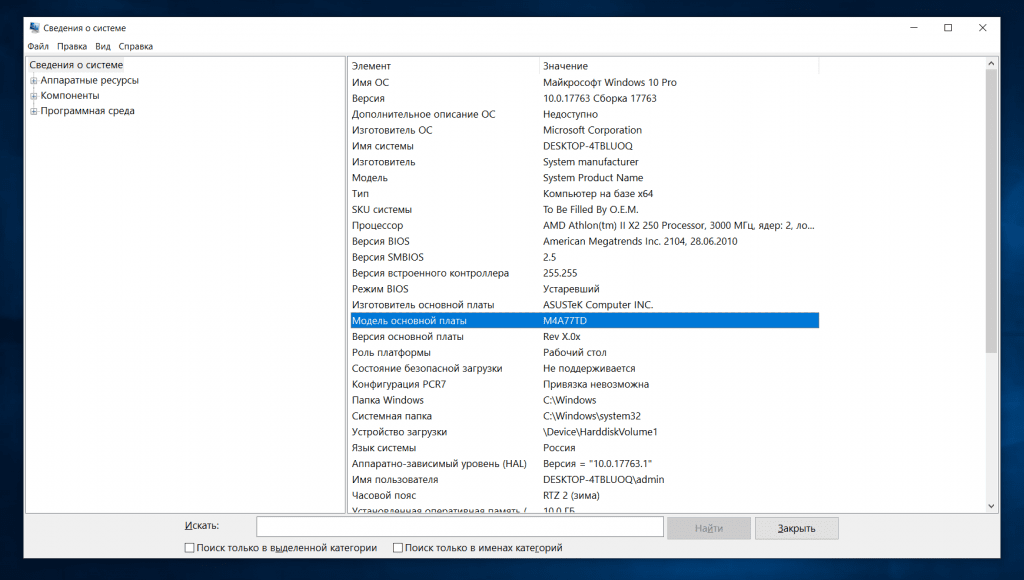Image resolution: width=1024 pixels, height=580 pixels.
Task: Click the Закрыть button
Action: click(797, 528)
